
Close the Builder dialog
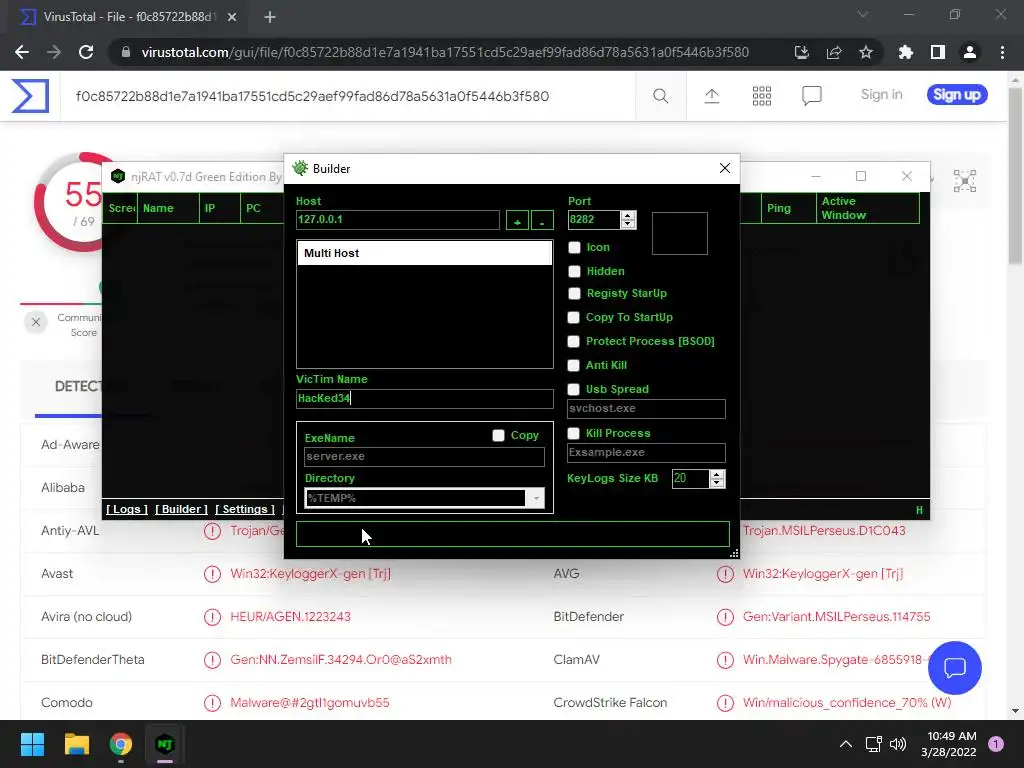click(x=725, y=168)
